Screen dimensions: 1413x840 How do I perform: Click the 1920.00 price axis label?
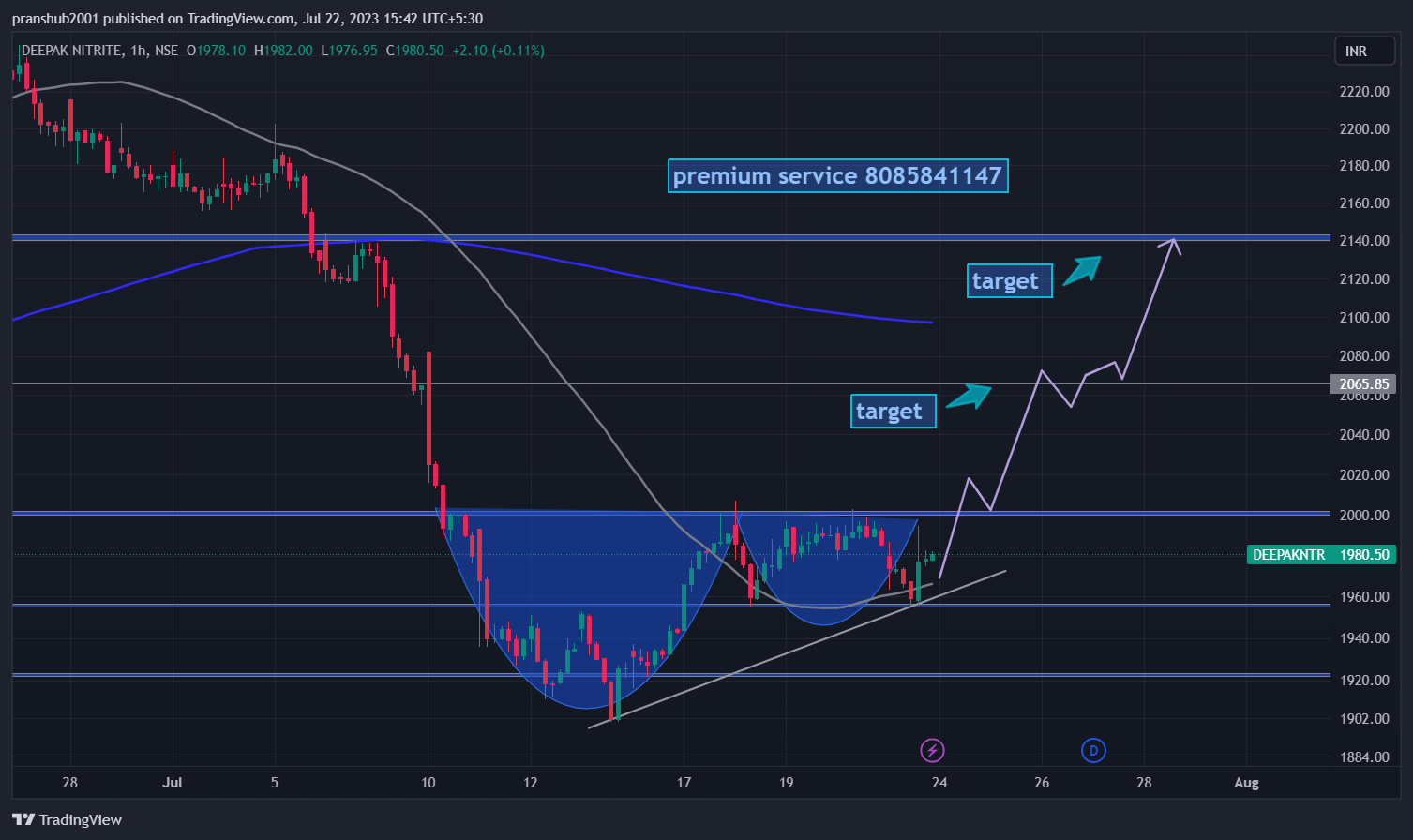point(1364,680)
